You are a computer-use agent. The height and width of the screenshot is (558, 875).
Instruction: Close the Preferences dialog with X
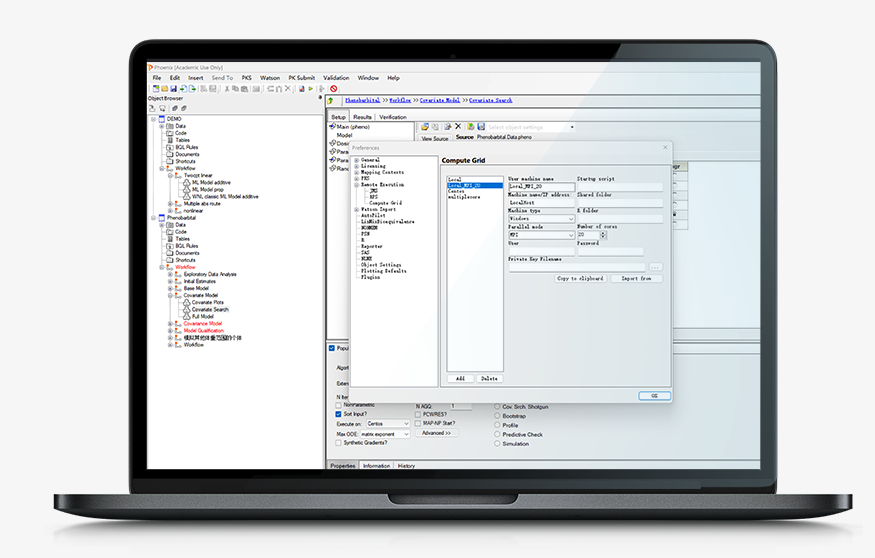[666, 147]
